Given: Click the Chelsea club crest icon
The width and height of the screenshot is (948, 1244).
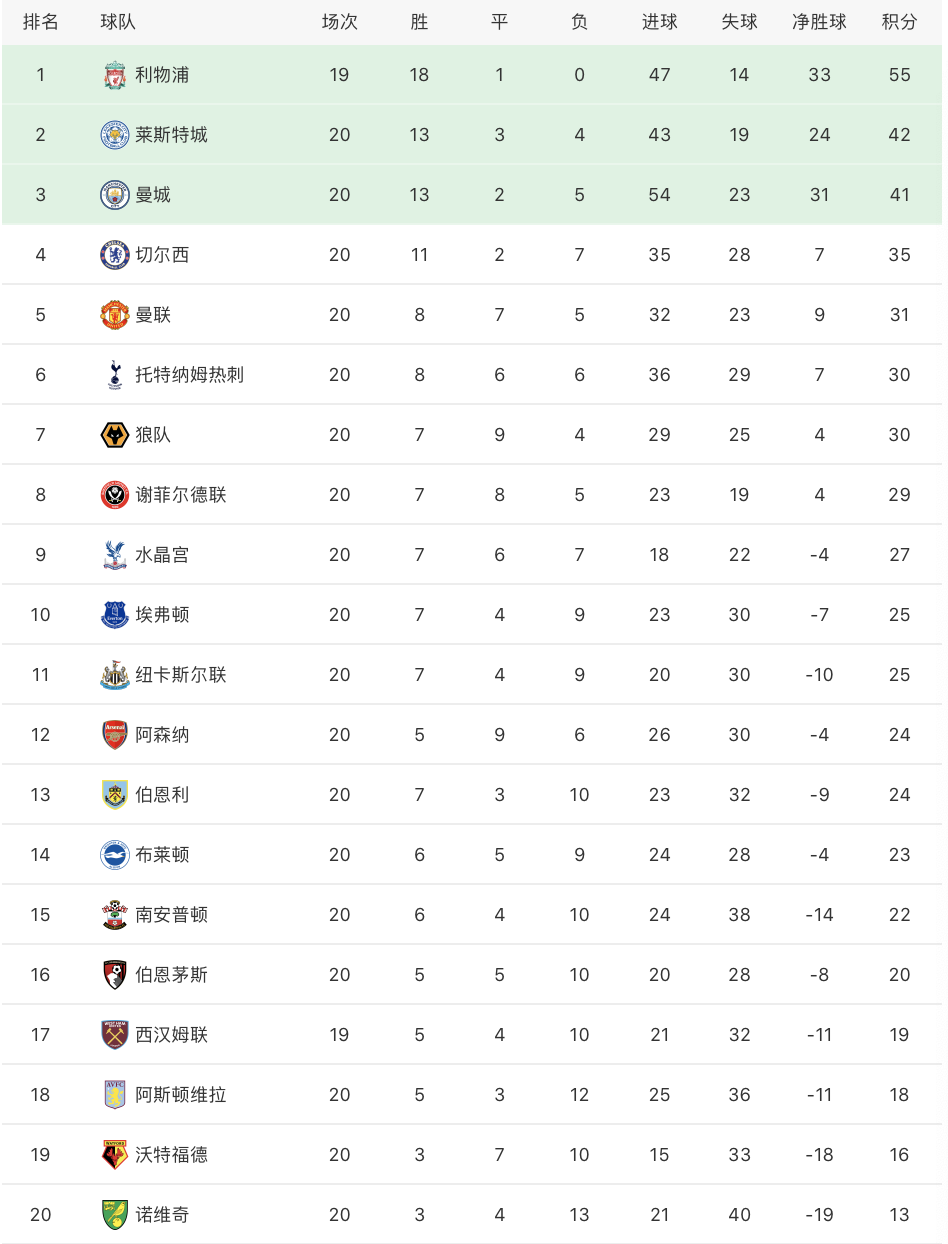Looking at the screenshot, I should (x=115, y=255).
